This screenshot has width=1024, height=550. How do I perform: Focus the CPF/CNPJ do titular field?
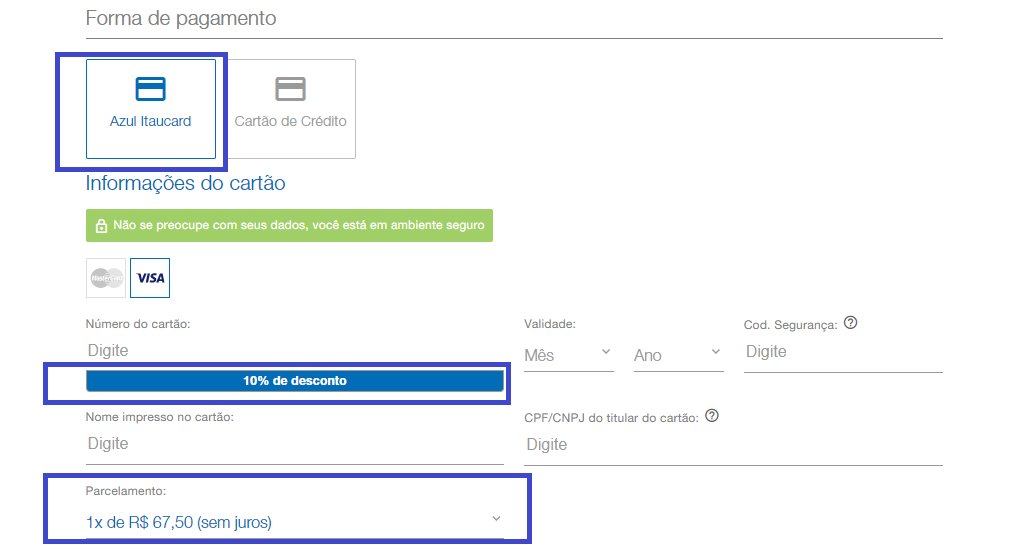coord(733,445)
